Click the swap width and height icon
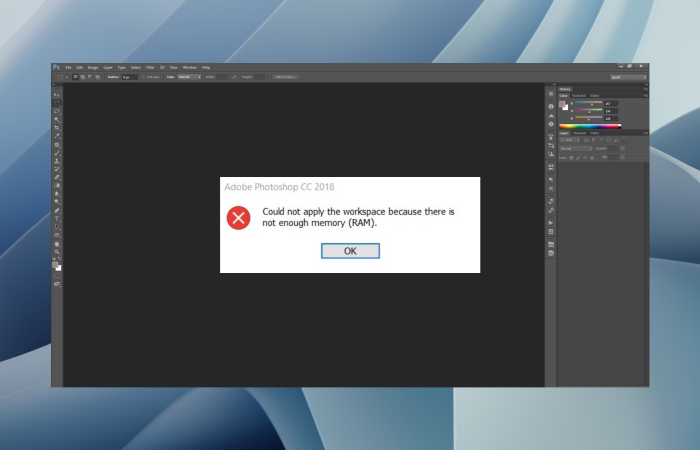This screenshot has width=700, height=450. 234,77
